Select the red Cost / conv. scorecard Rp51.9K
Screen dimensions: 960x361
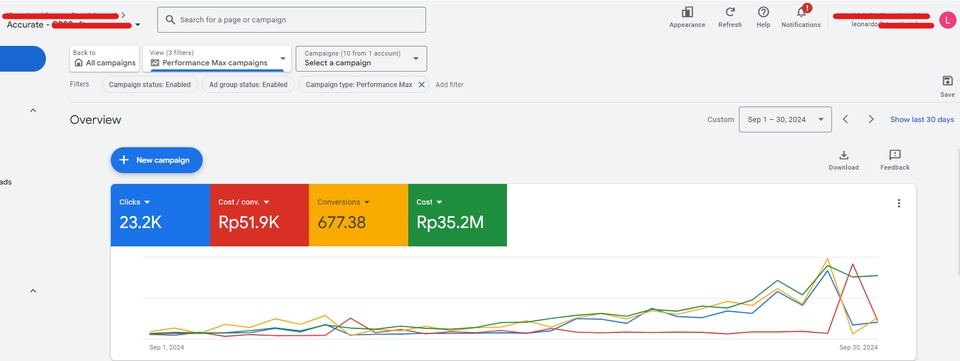point(260,215)
